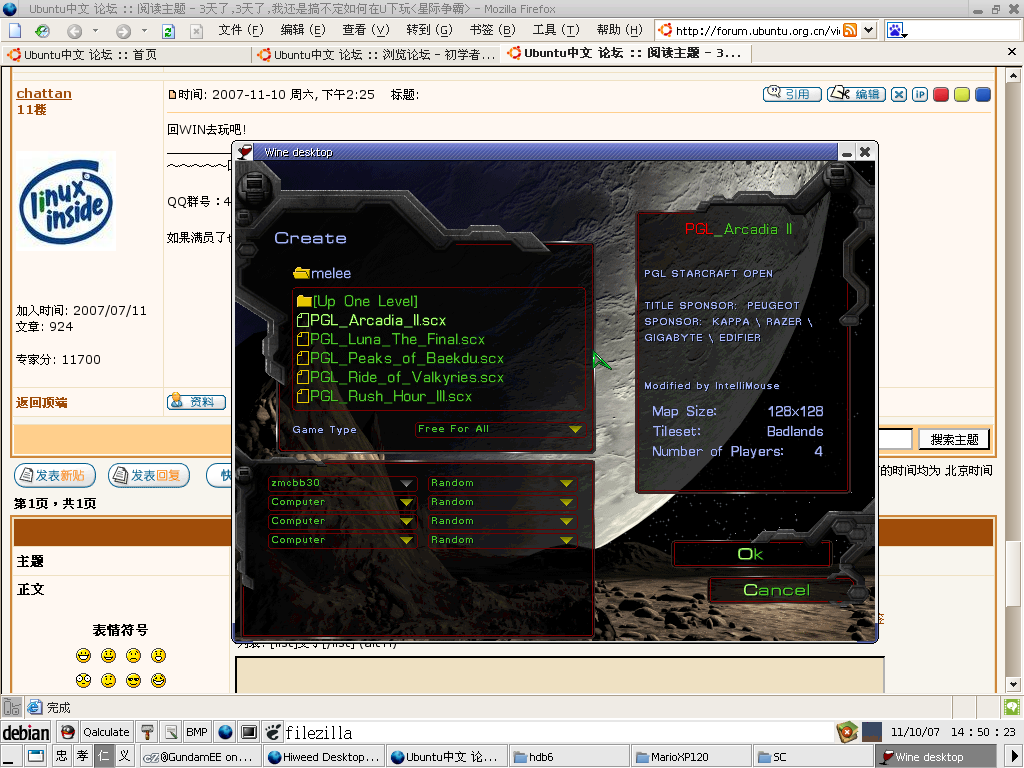Image resolution: width=1024 pixels, height=768 pixels.
Task: Click the red square post icon
Action: [x=940, y=94]
